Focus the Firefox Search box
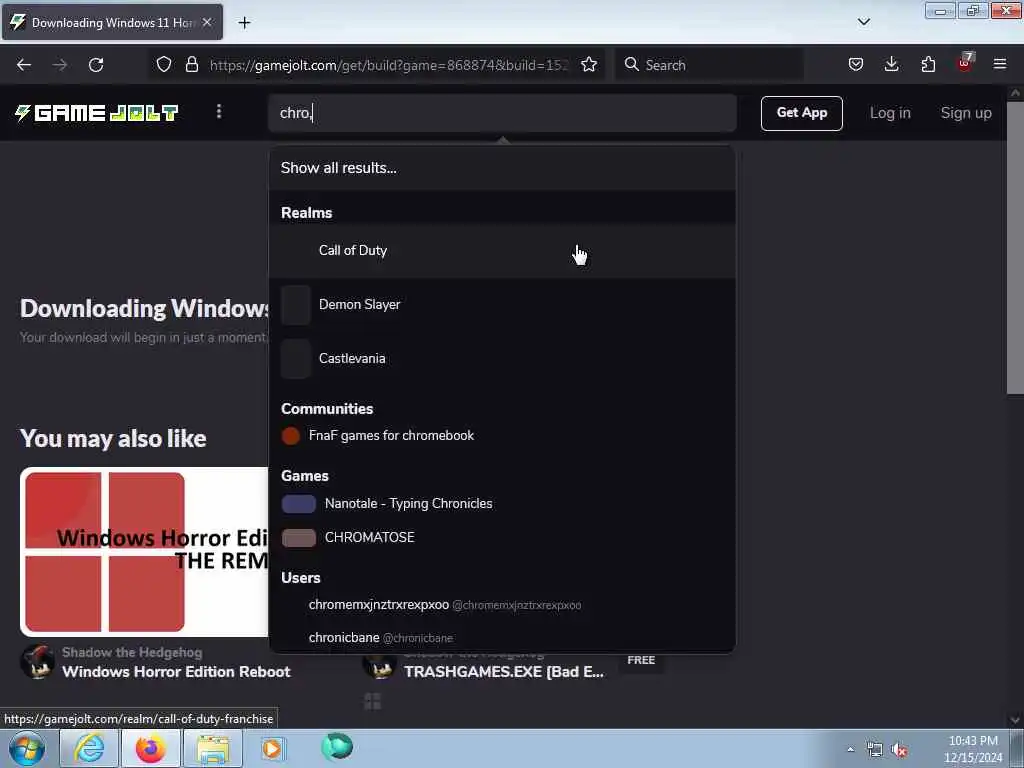Viewport: 1024px width, 768px height. coord(709,65)
